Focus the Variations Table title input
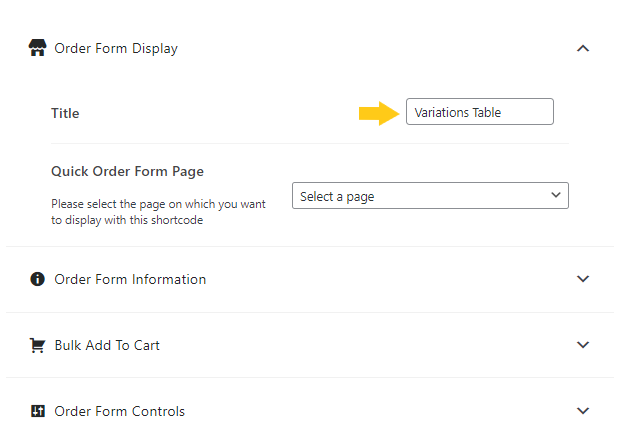This screenshot has width=623, height=441. [x=480, y=112]
